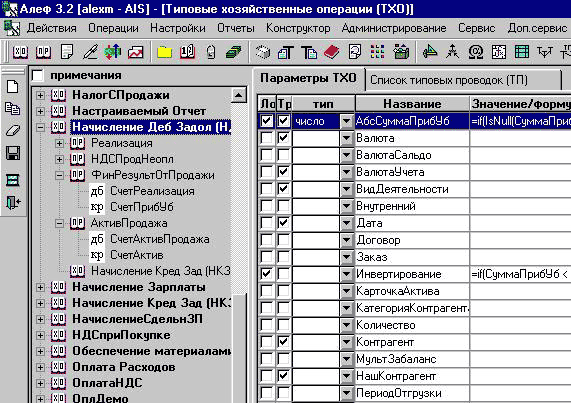571x403 pixels.
Task: Expand the НалогСПродажи tree node
Action: tap(40, 95)
